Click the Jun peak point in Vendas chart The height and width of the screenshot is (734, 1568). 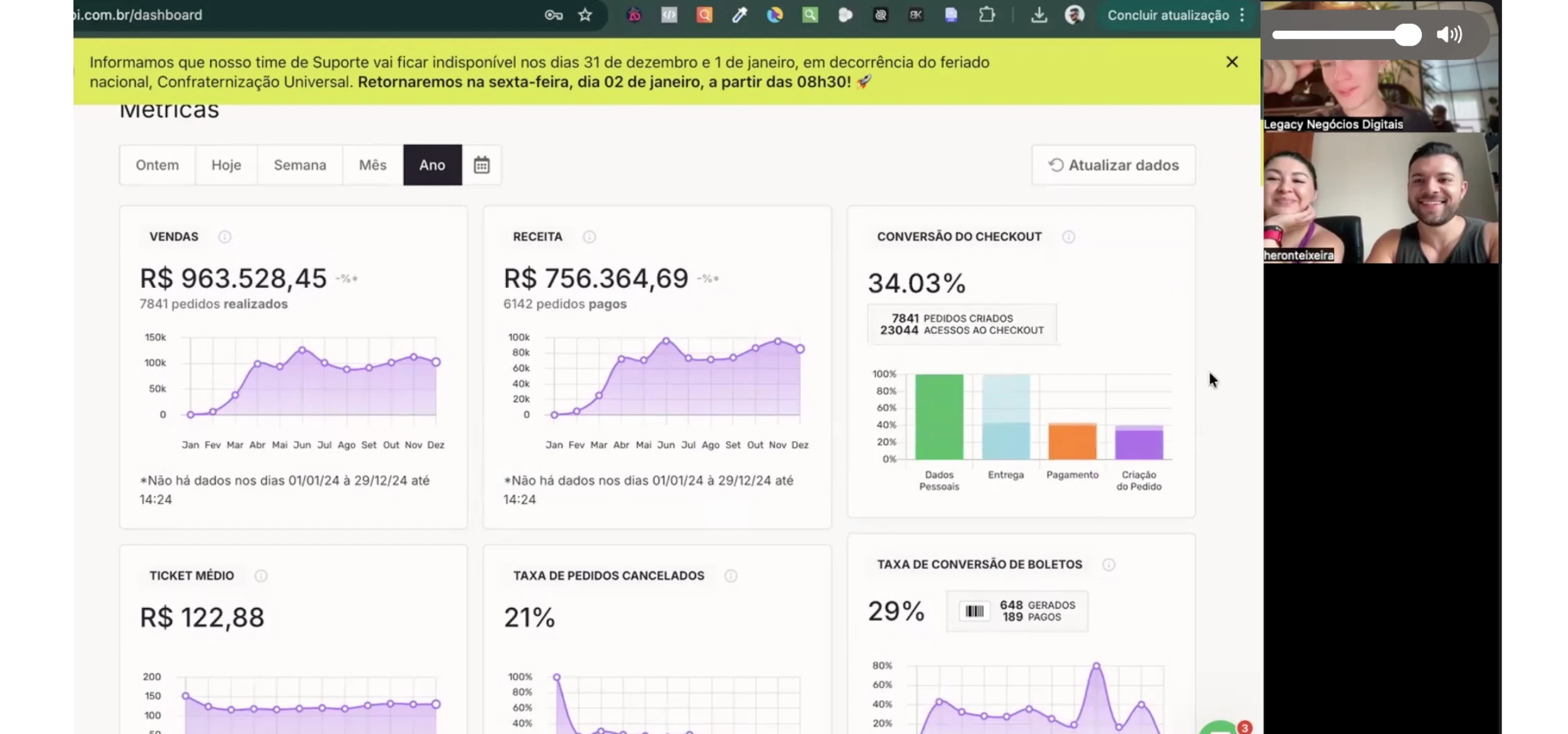303,350
